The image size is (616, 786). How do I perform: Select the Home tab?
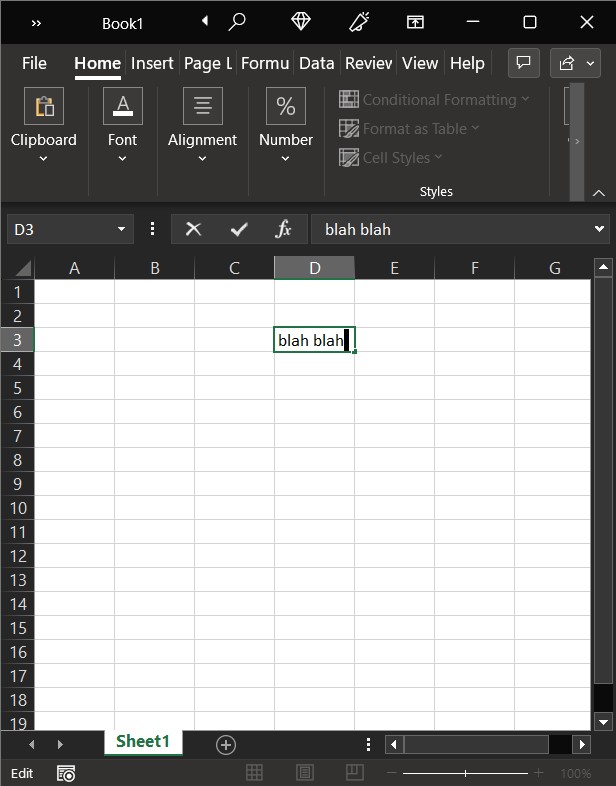pos(97,63)
